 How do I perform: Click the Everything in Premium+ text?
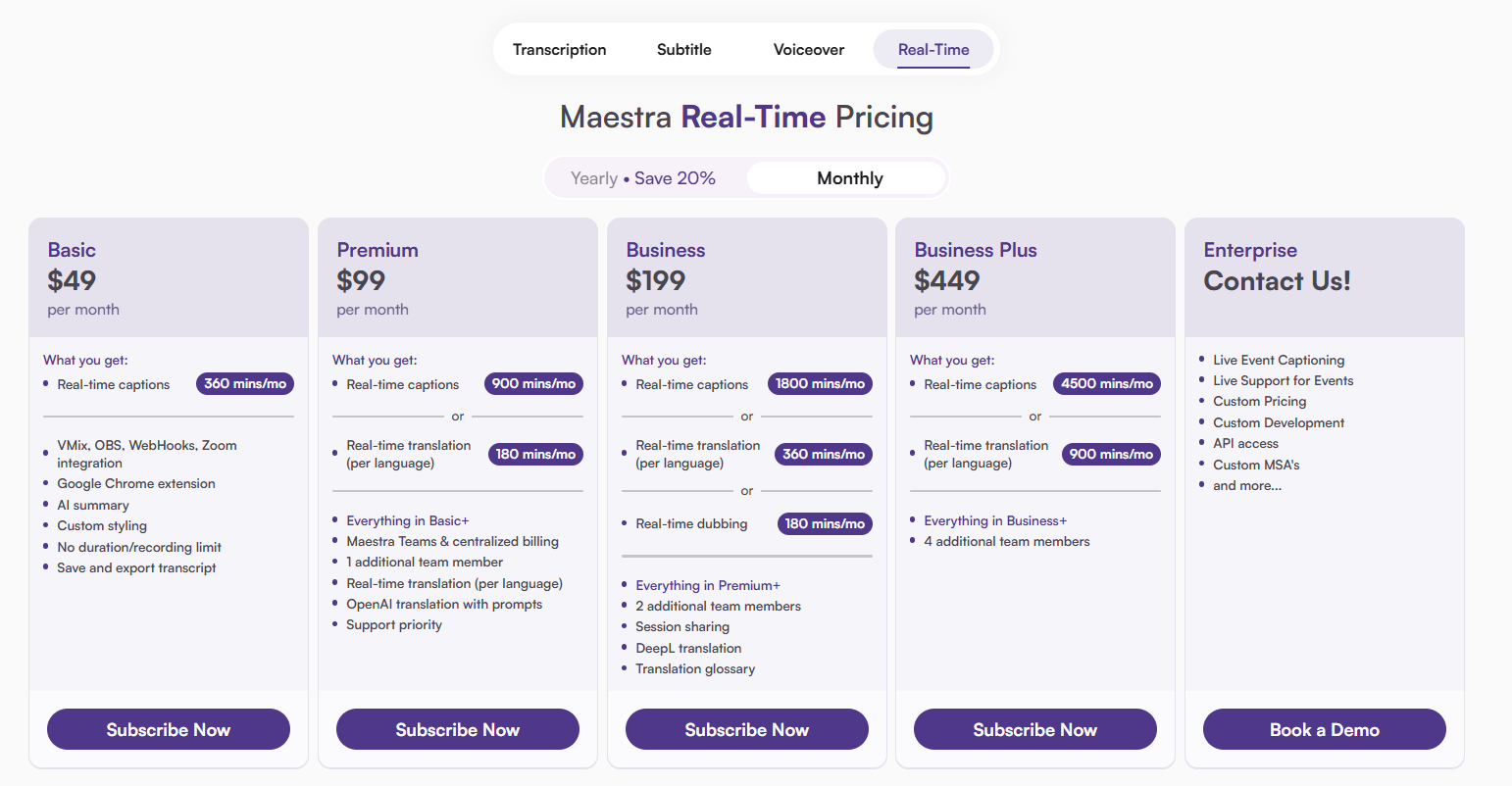tap(708, 585)
